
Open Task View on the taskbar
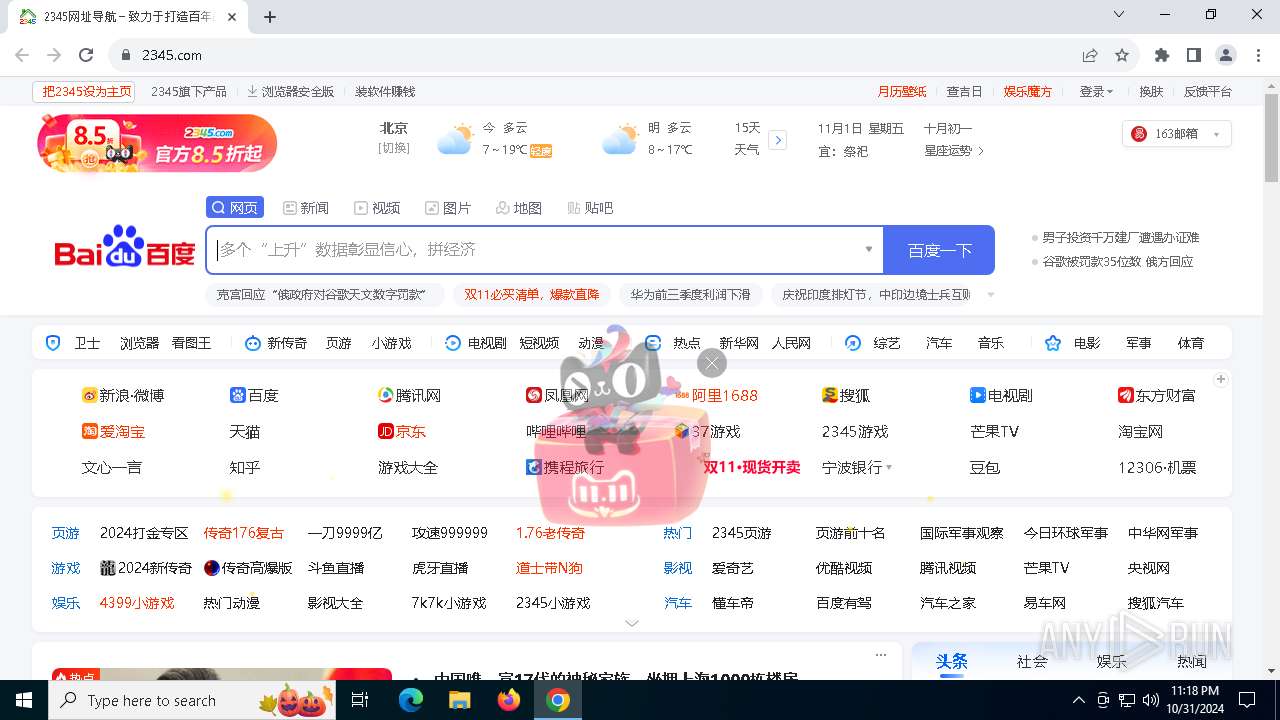click(x=360, y=700)
